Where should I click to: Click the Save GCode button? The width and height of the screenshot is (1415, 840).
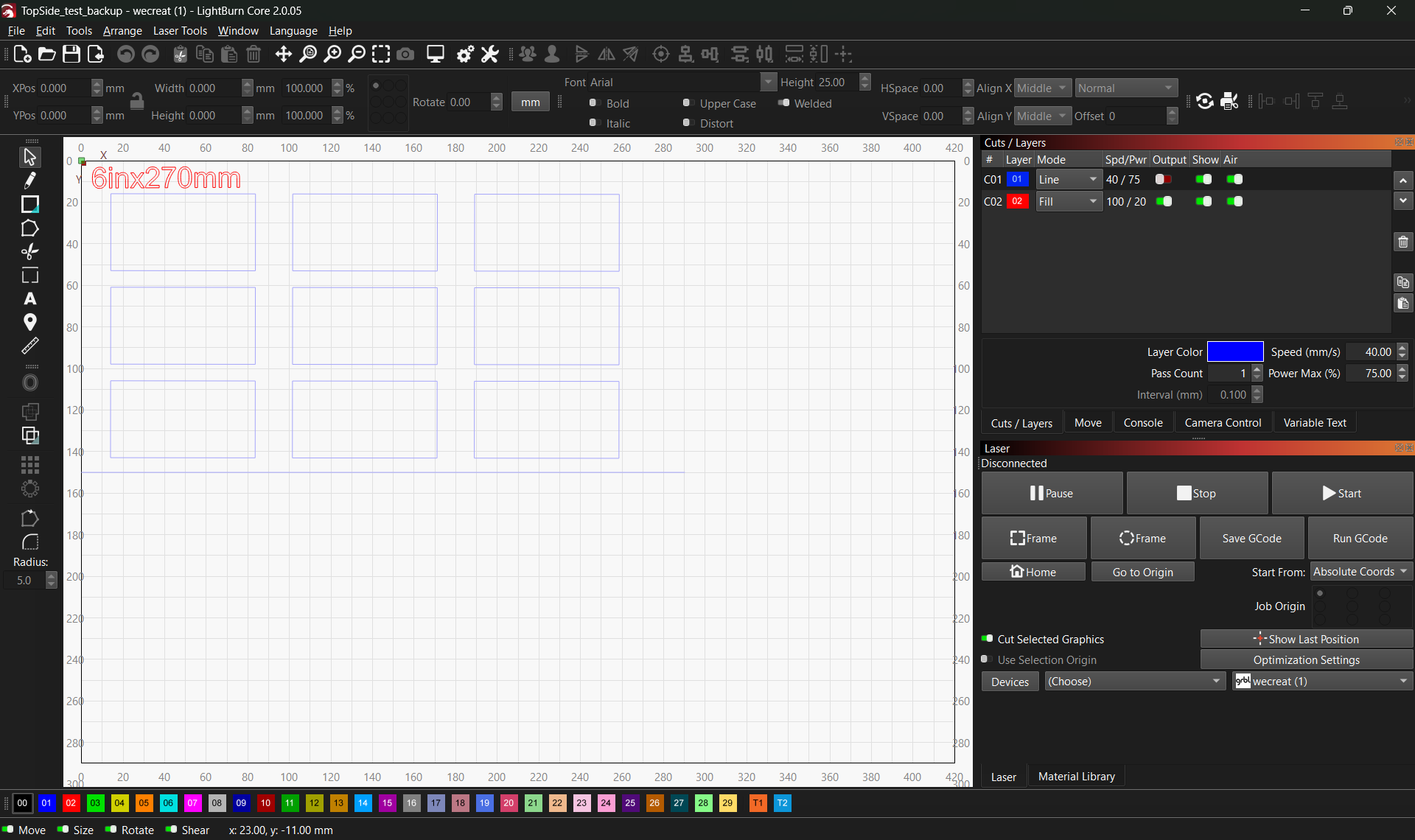1251,538
